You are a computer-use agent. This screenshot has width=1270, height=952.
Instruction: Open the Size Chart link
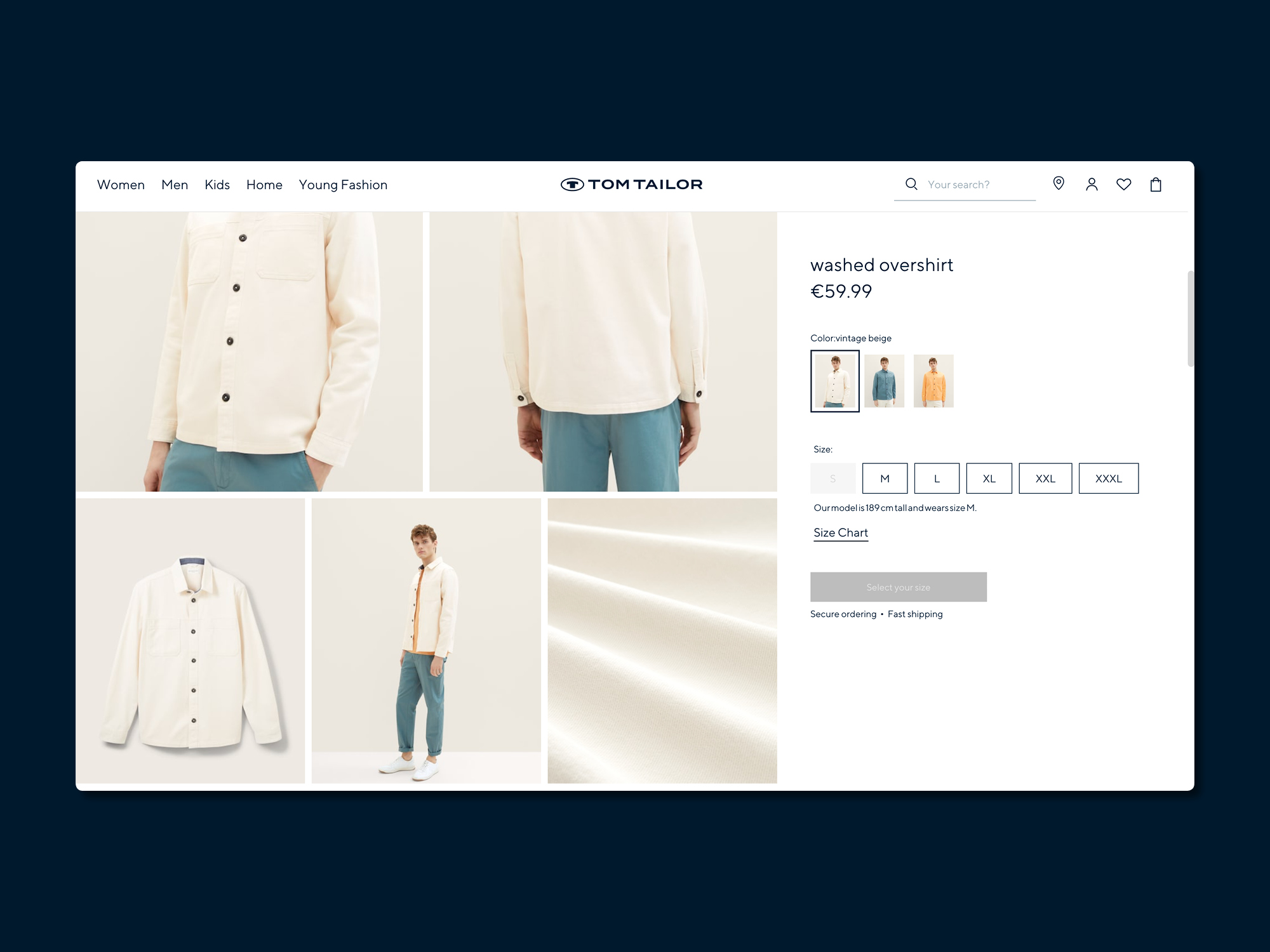point(840,533)
